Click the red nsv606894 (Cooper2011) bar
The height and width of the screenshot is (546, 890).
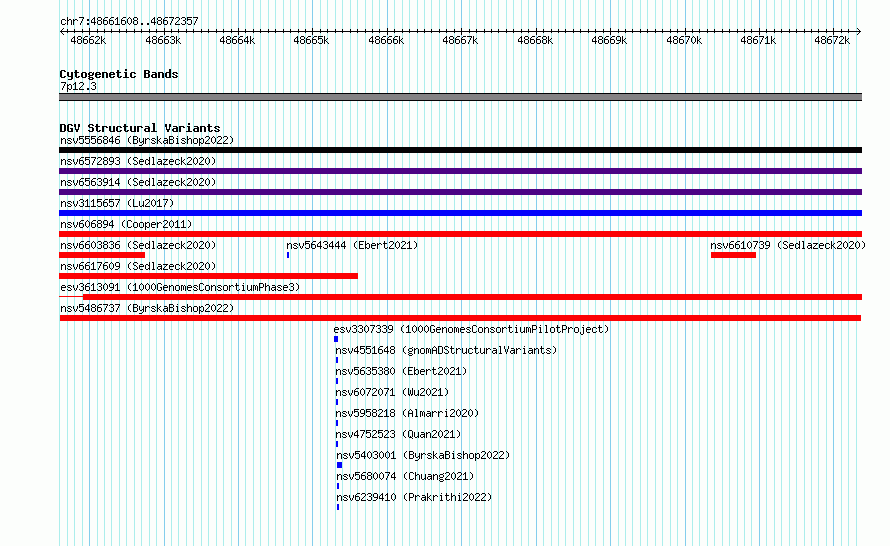pos(460,234)
